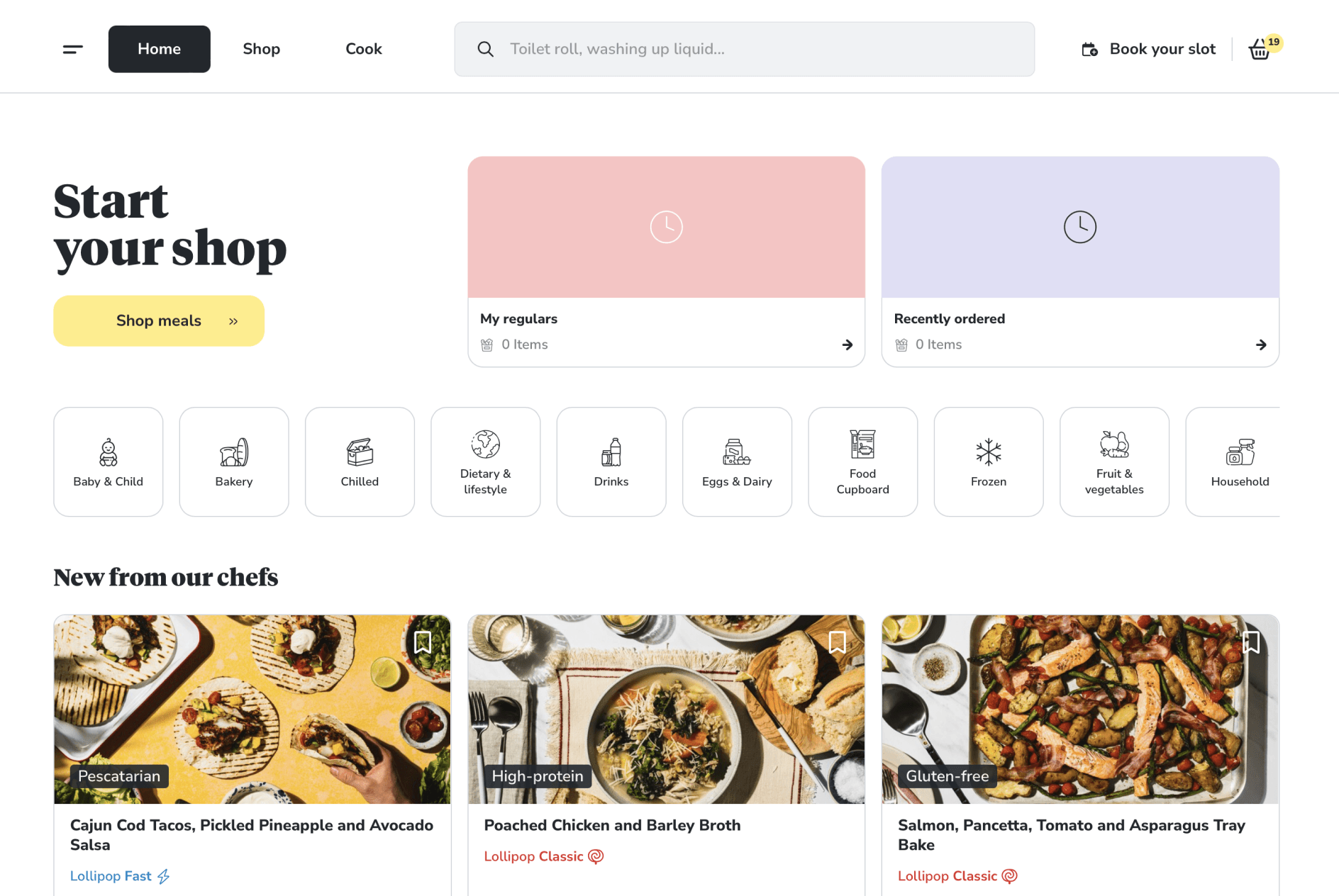Select the Drinks category tile
The height and width of the screenshot is (896, 1339).
tap(611, 461)
